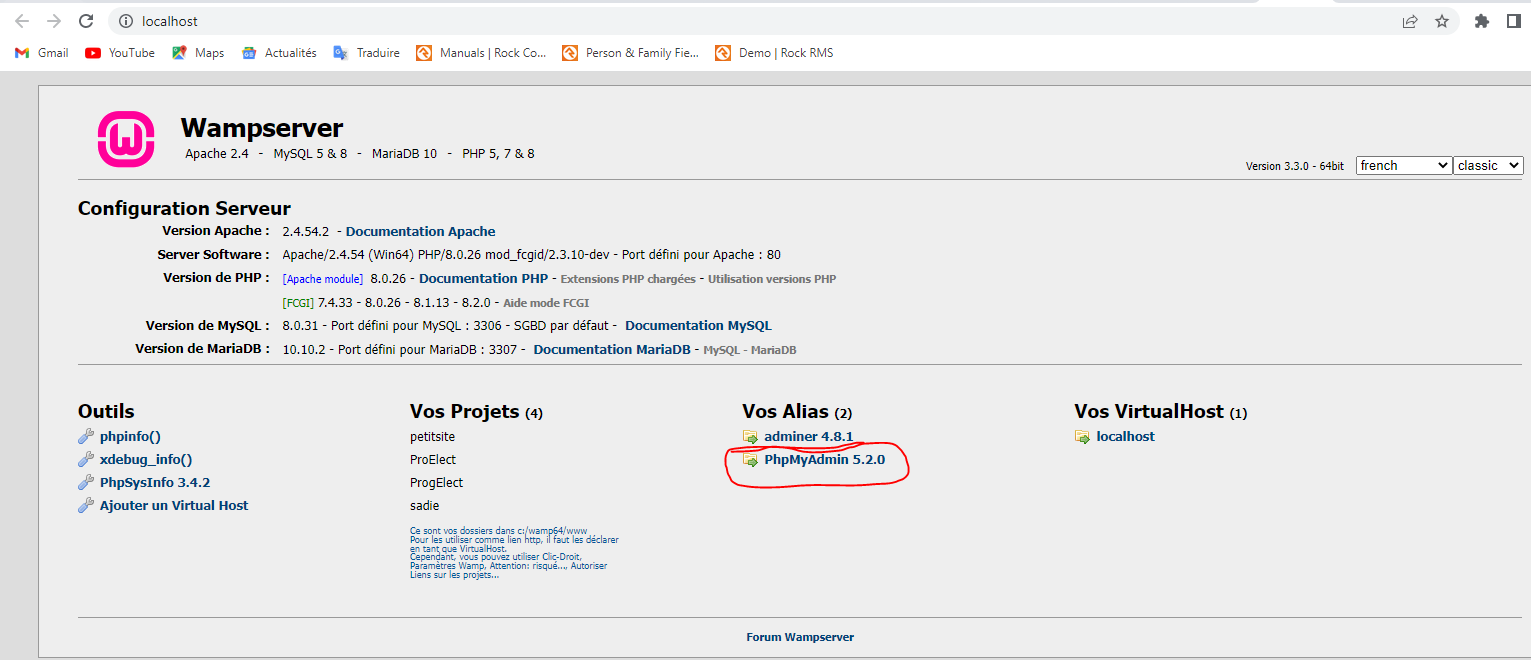Open the Maps bookmark
This screenshot has height=660, width=1531.
(x=198, y=53)
